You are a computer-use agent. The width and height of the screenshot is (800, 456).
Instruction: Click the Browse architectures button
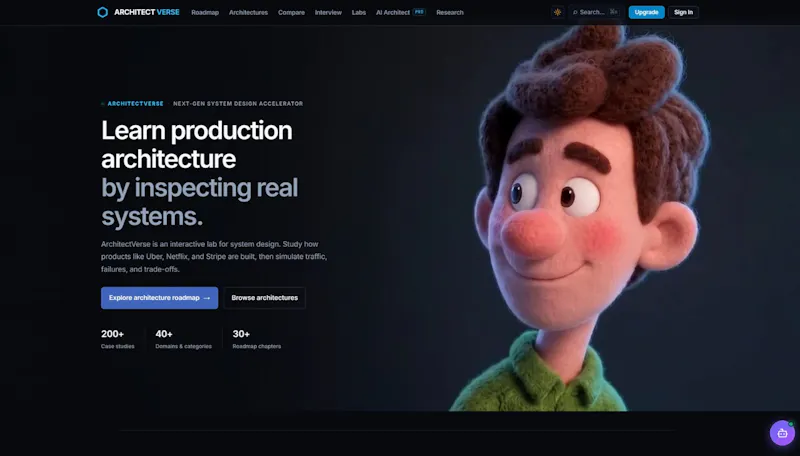[x=264, y=298]
